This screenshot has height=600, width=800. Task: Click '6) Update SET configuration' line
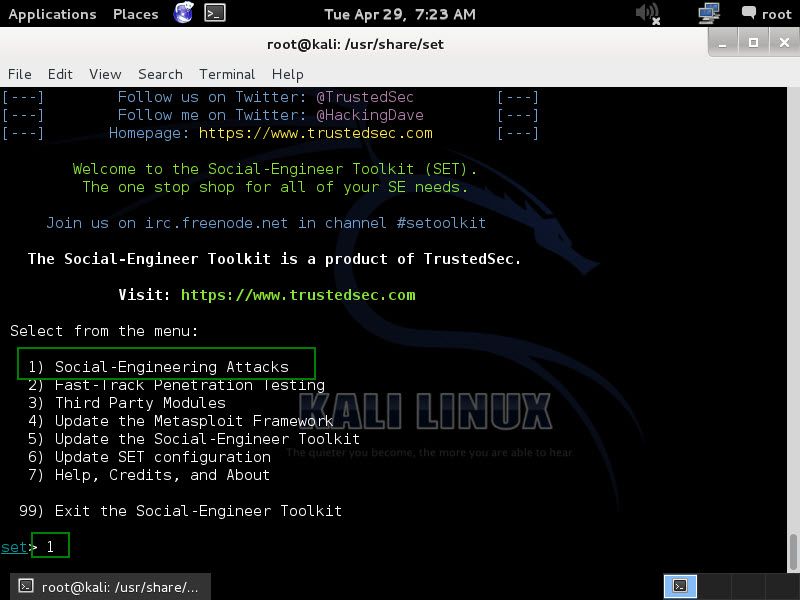149,457
